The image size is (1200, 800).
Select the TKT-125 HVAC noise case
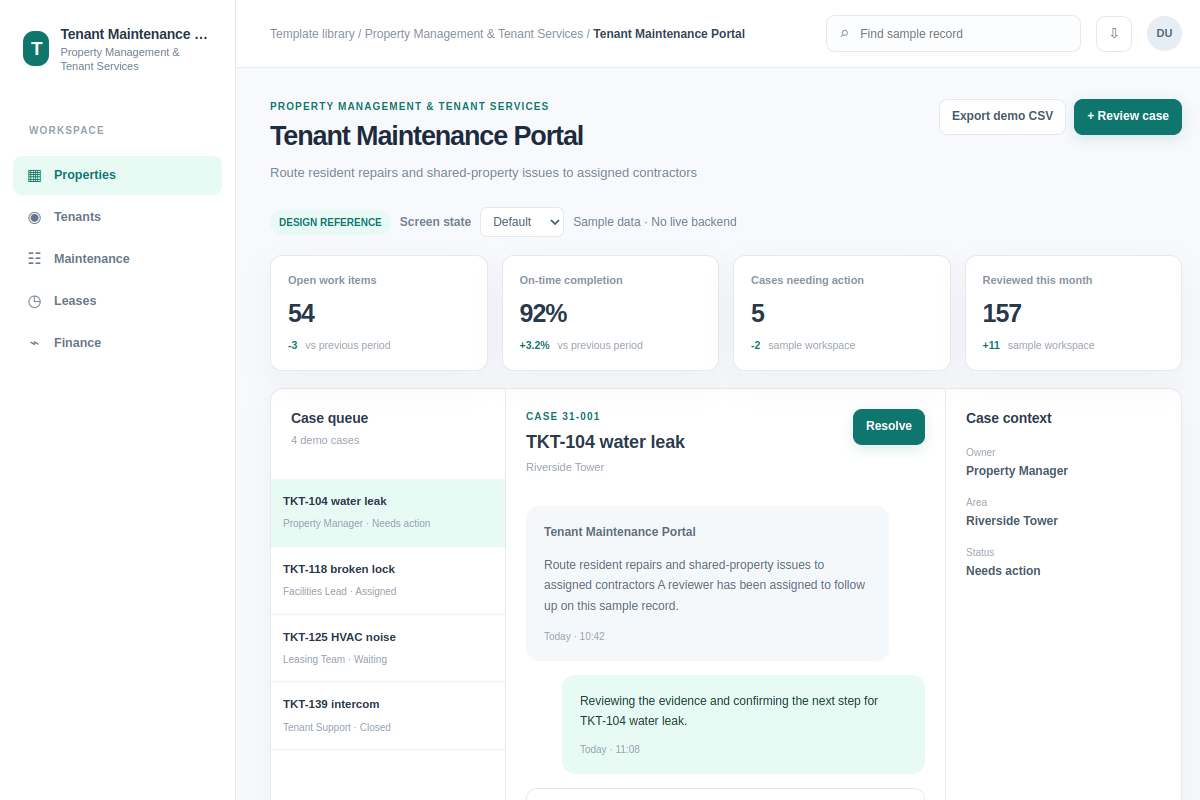(x=388, y=648)
